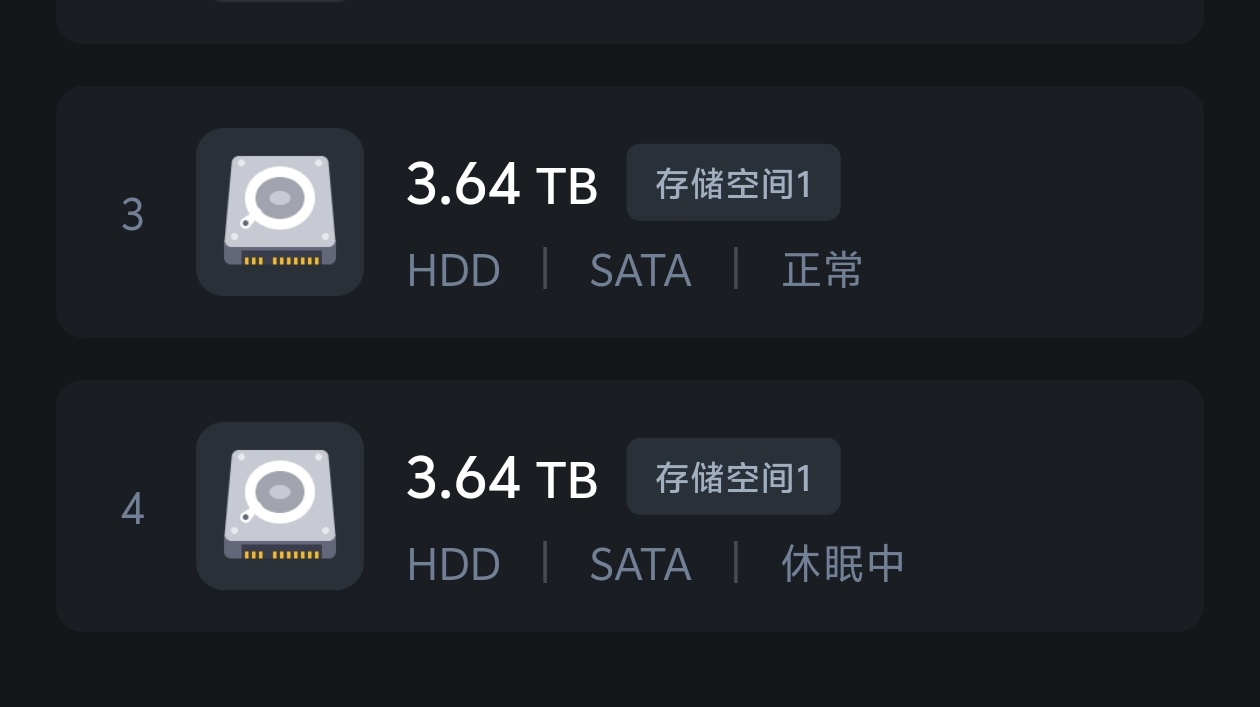Check the 正常 status of disk 3
1260x707 pixels.
pyautogui.click(x=822, y=270)
